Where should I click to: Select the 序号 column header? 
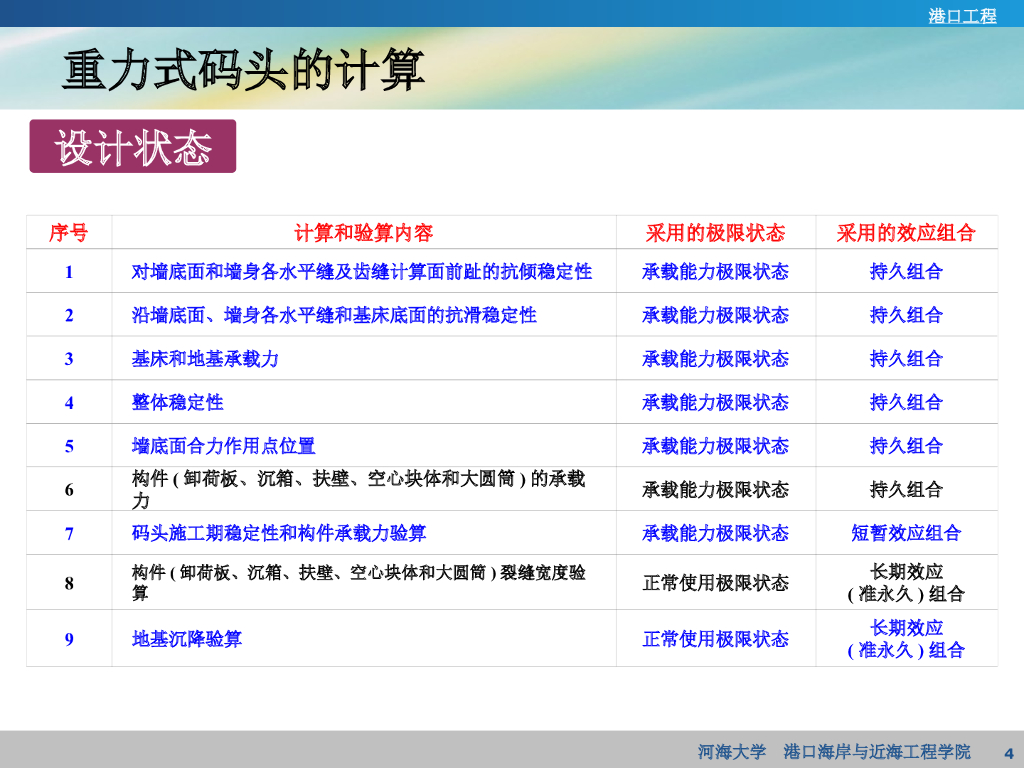[x=69, y=233]
